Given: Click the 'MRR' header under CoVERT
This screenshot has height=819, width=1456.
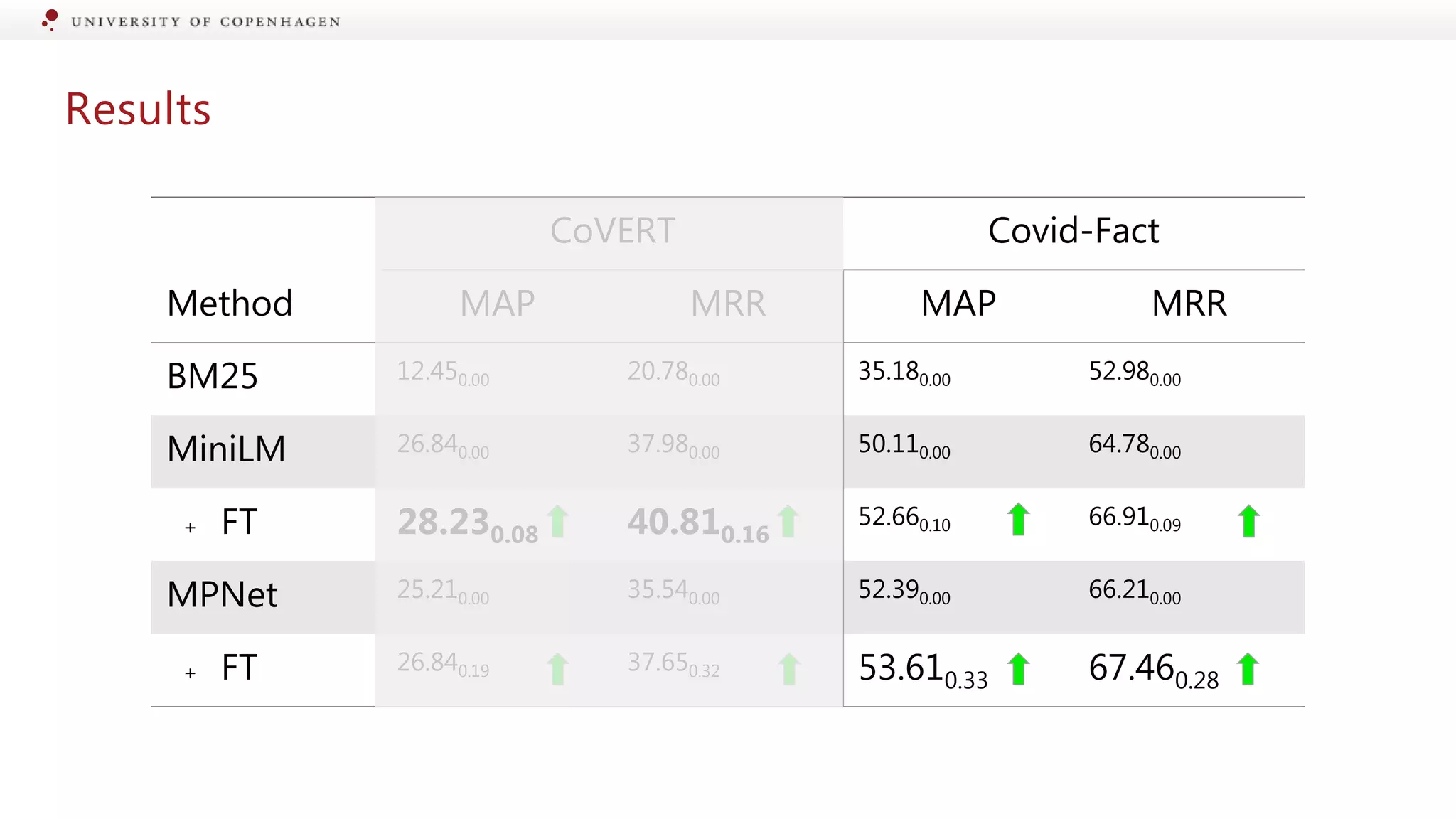Looking at the screenshot, I should 728,304.
